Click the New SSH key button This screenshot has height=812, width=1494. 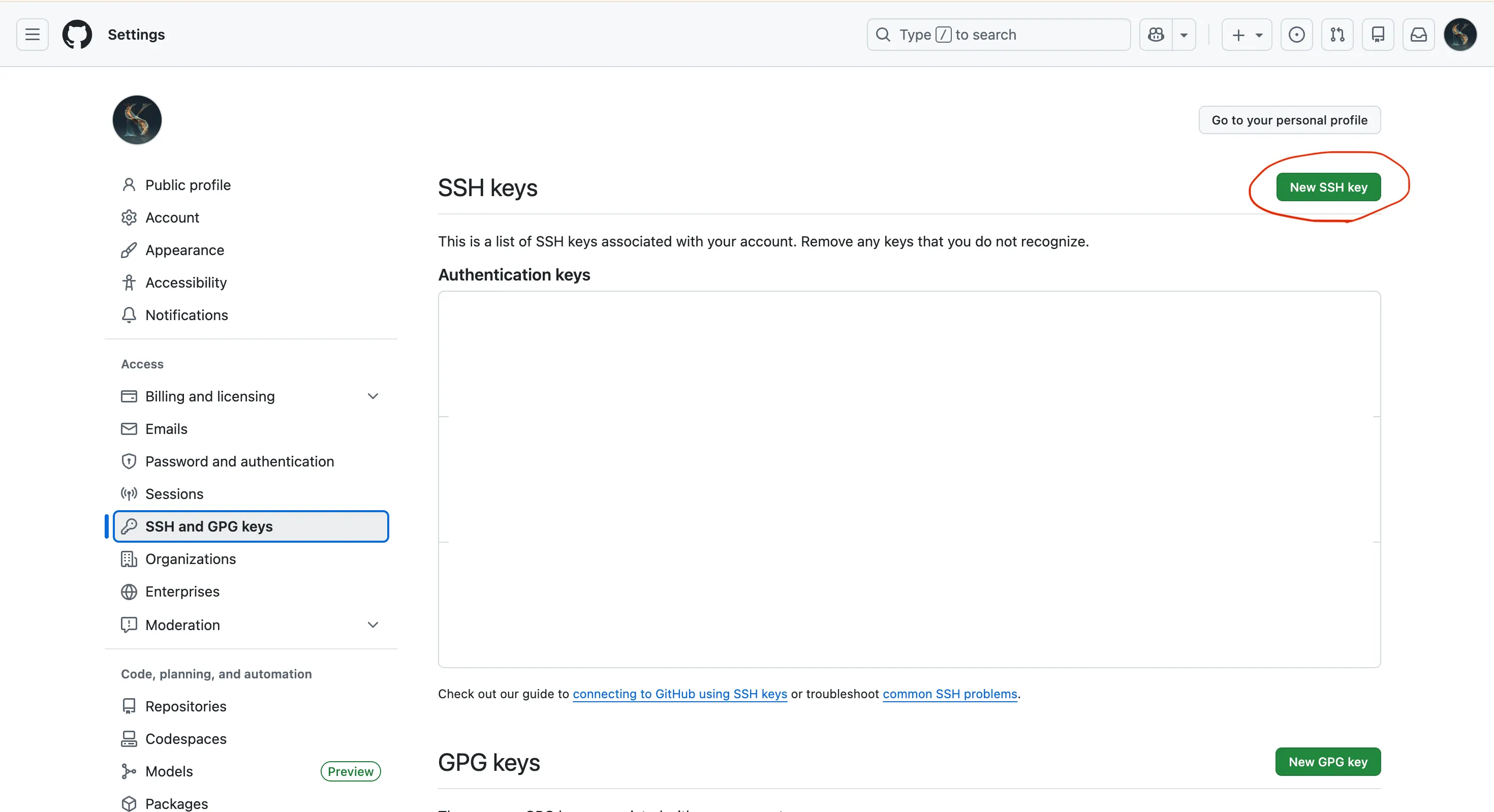coord(1328,188)
